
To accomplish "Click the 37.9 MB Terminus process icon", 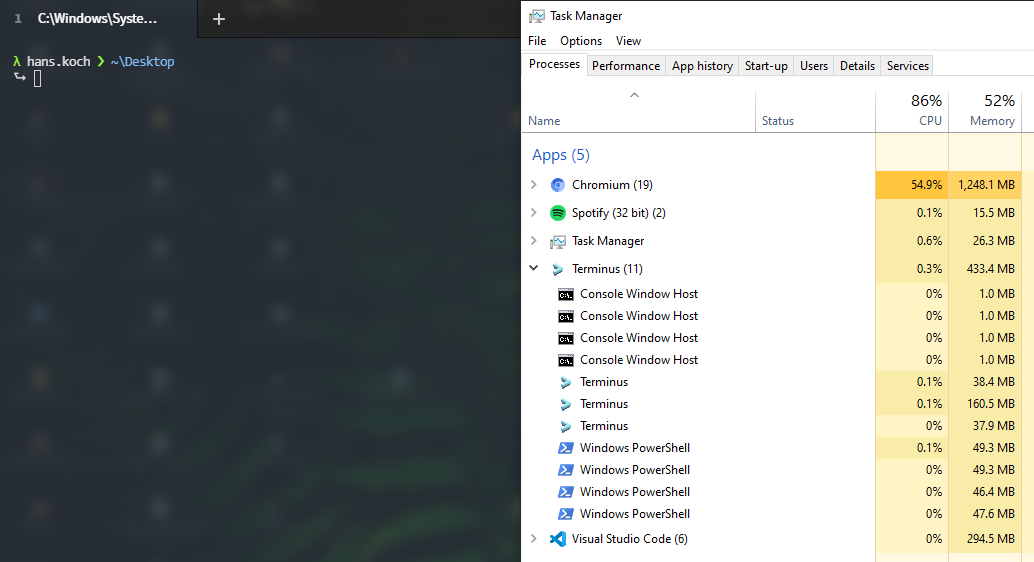I will pos(566,426).
